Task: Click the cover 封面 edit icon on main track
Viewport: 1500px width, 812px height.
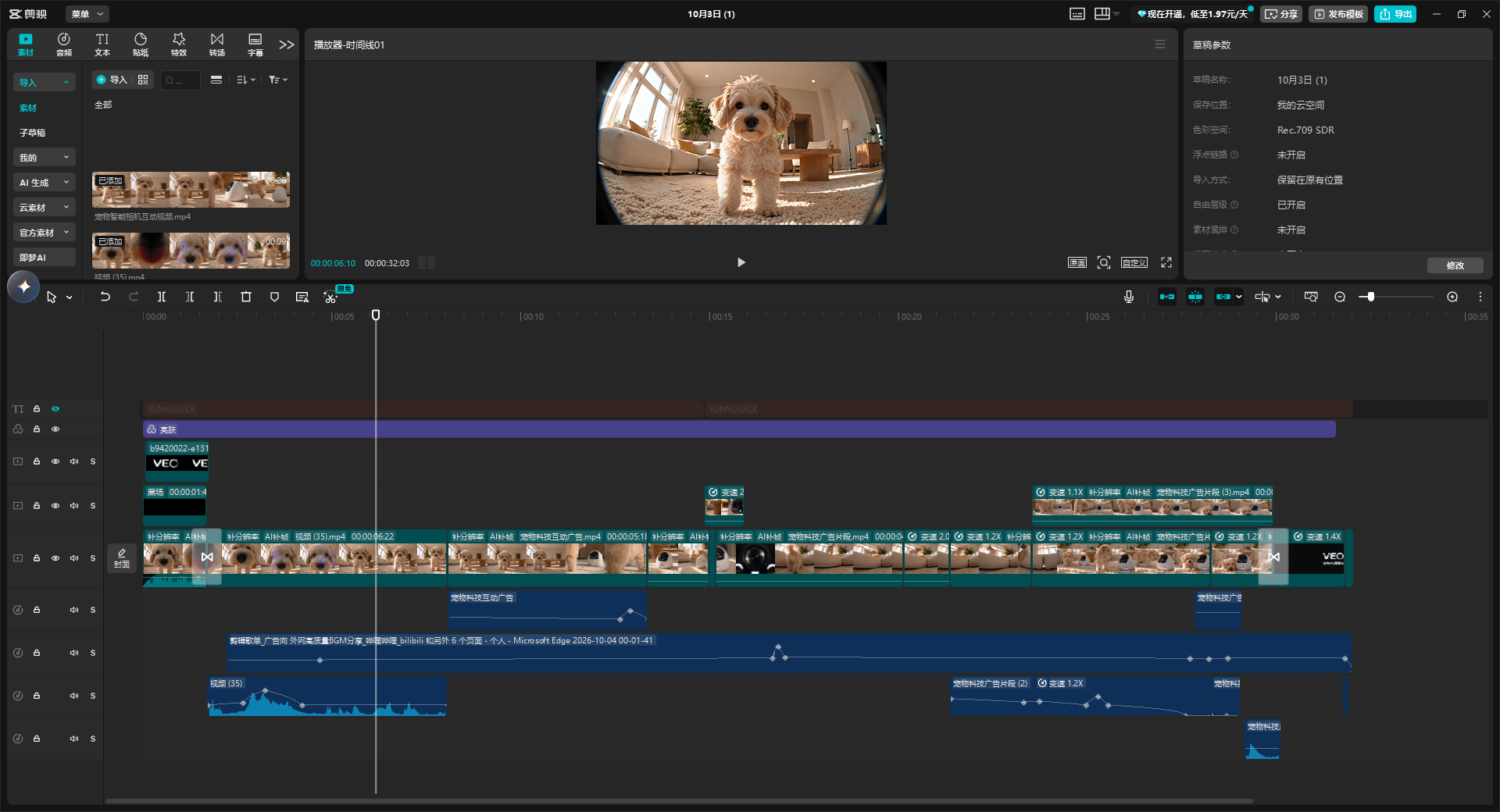Action: [122, 558]
